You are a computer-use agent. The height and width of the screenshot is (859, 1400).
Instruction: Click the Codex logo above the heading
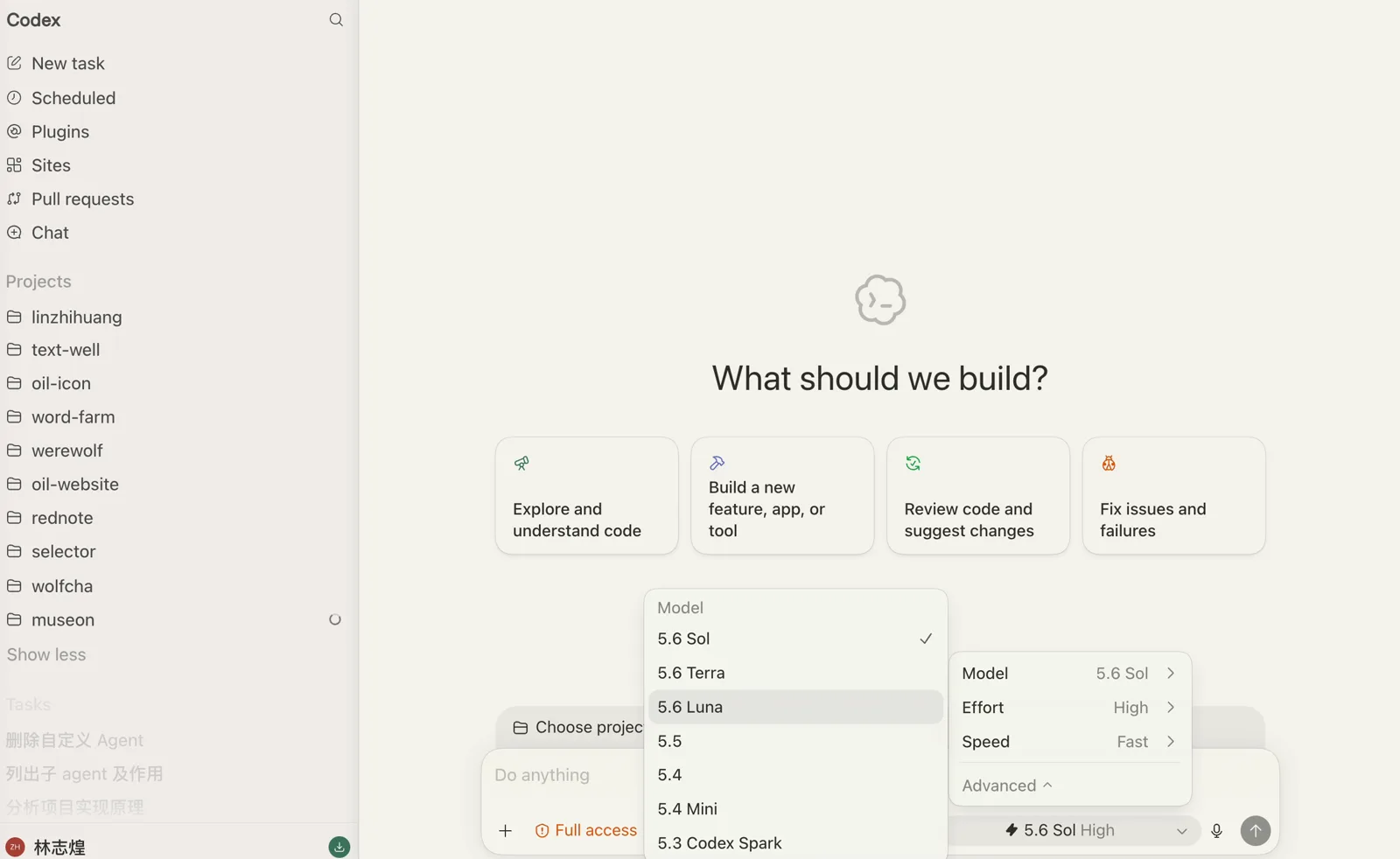pyautogui.click(x=880, y=300)
